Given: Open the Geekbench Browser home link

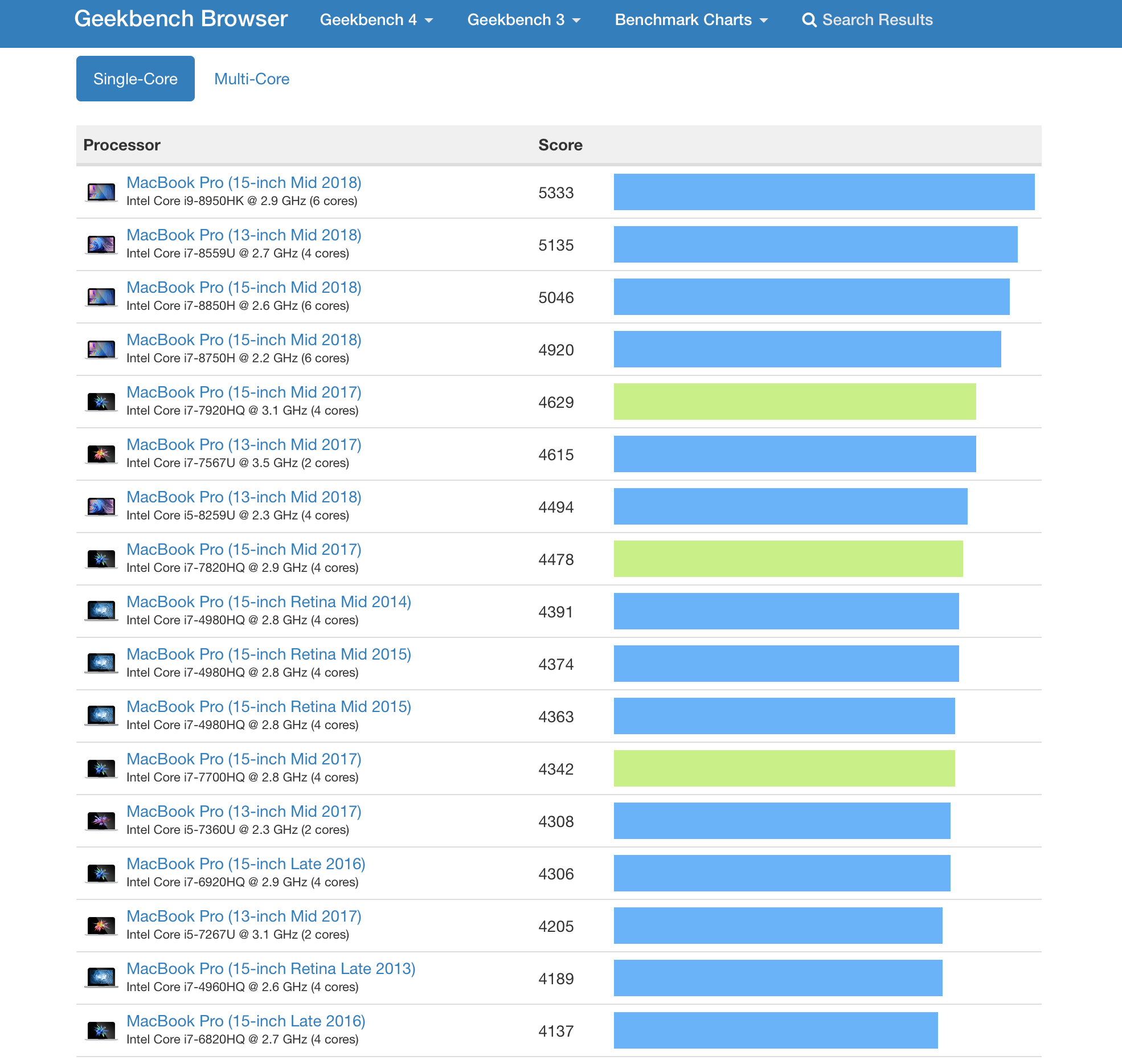Looking at the screenshot, I should click(x=181, y=19).
